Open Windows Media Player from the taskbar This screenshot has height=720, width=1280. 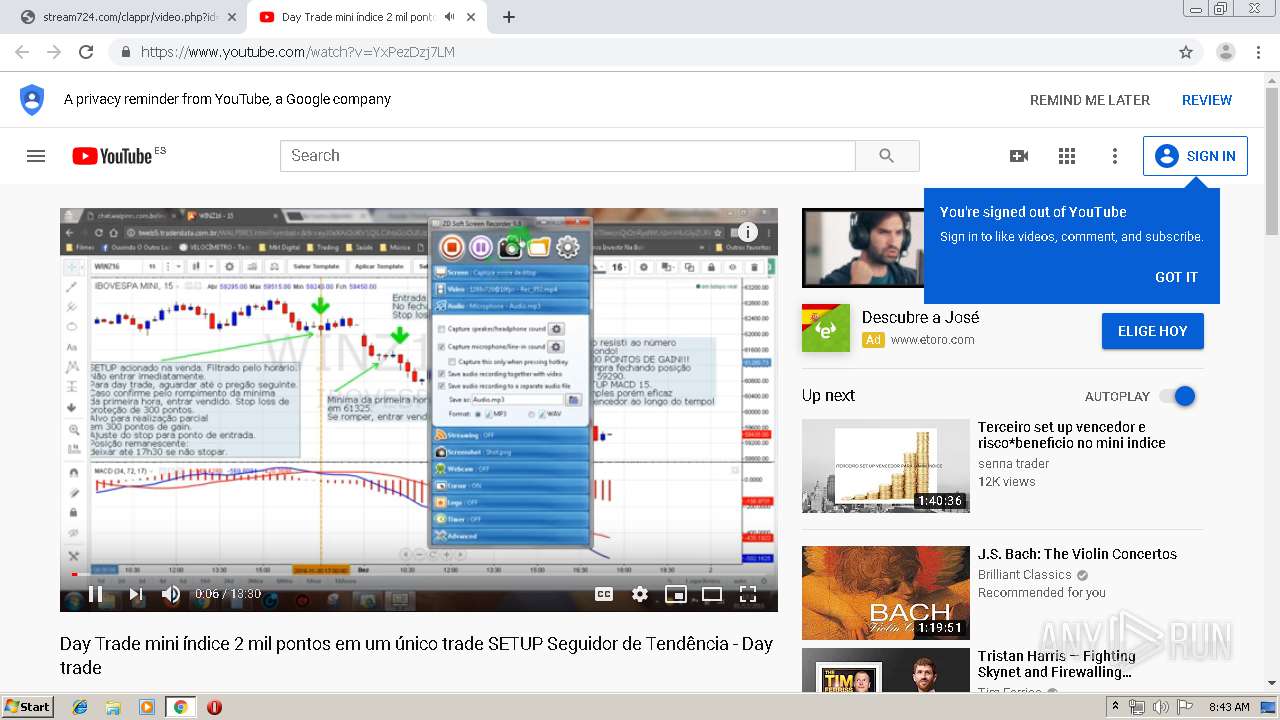[147, 707]
